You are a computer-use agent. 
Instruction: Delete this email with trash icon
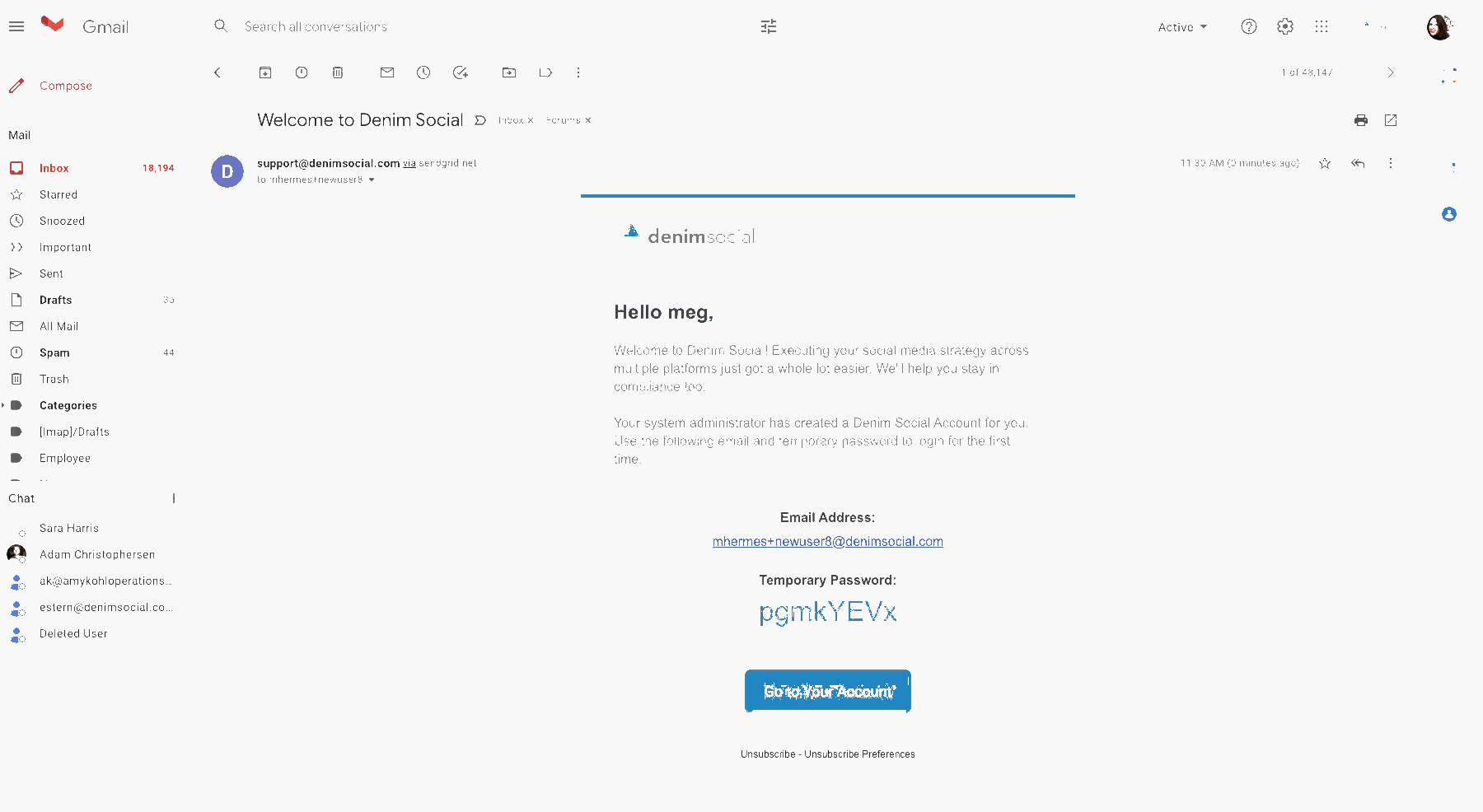[x=338, y=72]
